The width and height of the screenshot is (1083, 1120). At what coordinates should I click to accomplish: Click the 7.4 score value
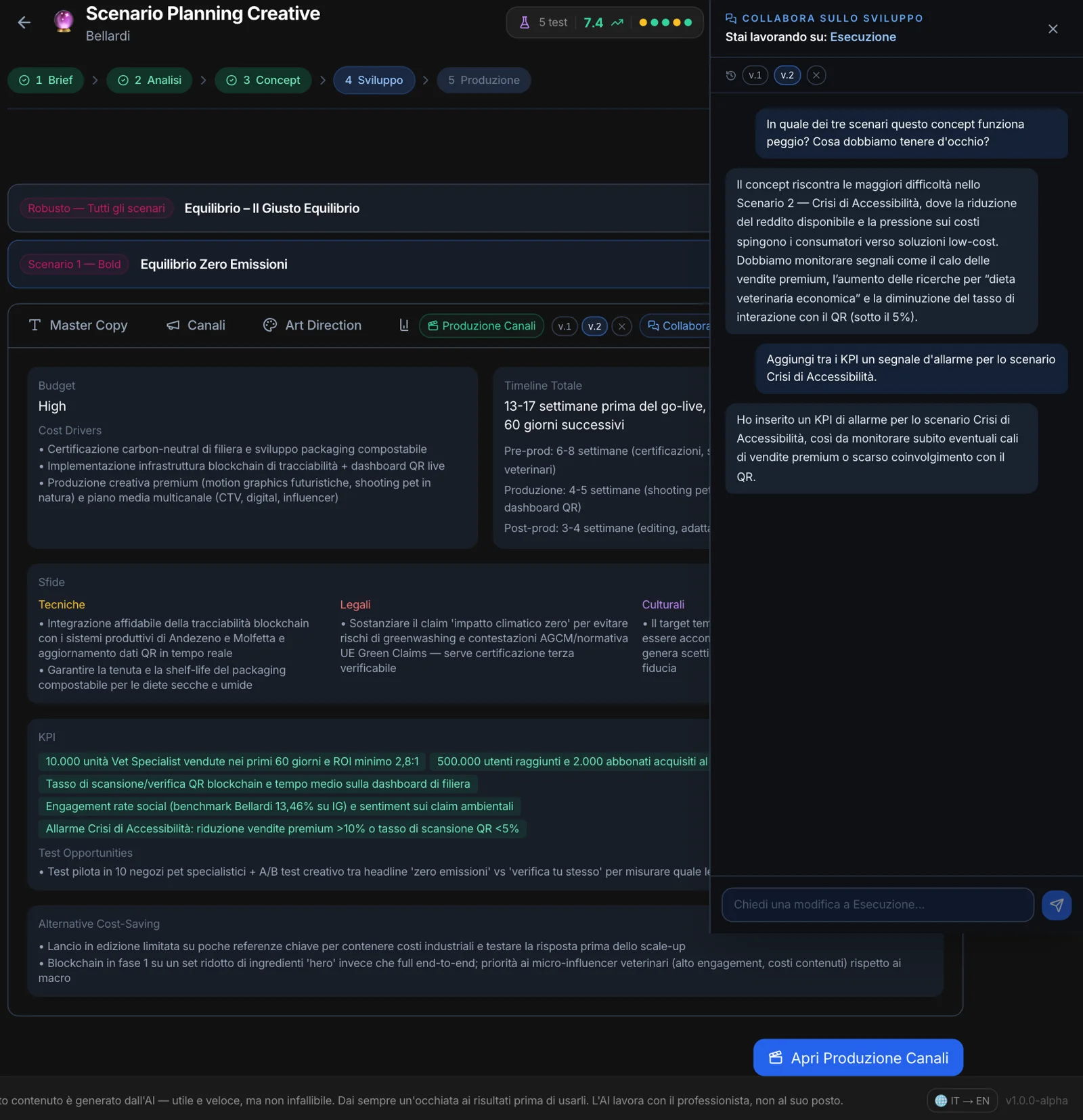(593, 23)
